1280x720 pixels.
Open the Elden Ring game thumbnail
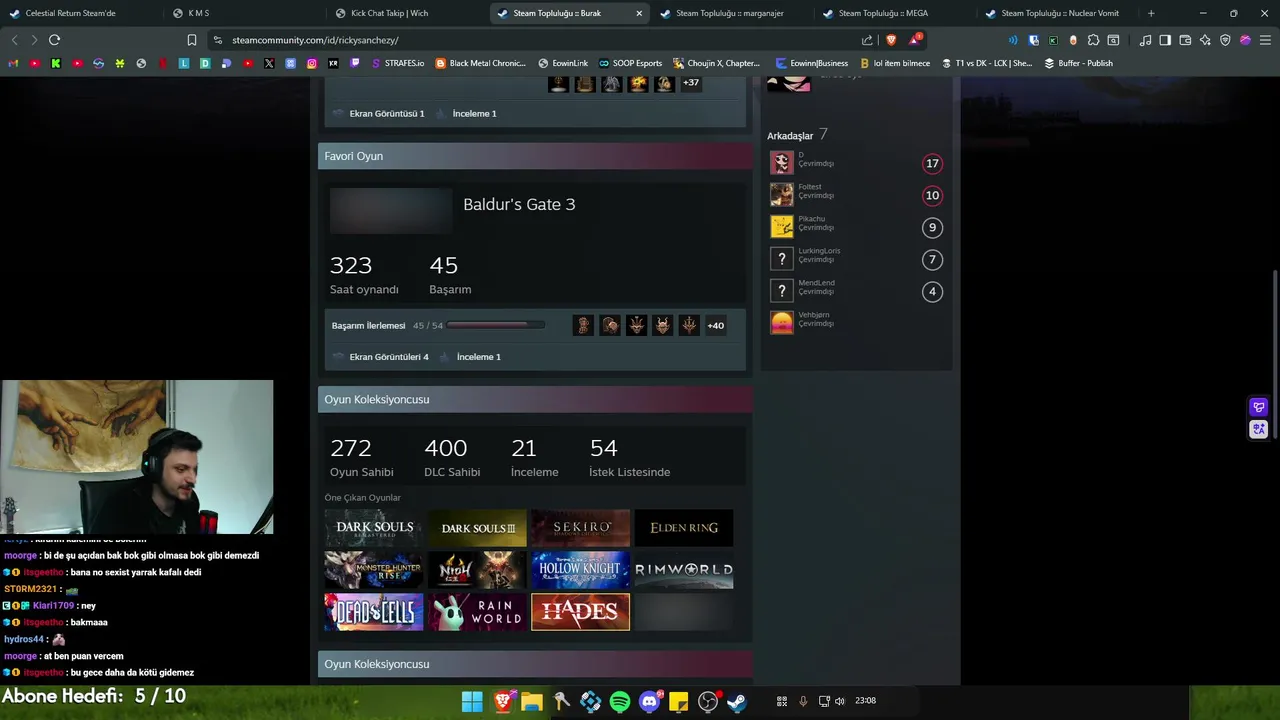pos(684,528)
